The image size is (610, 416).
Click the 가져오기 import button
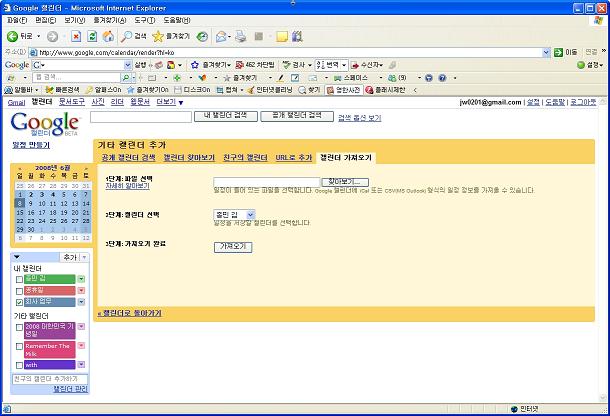tap(233, 247)
